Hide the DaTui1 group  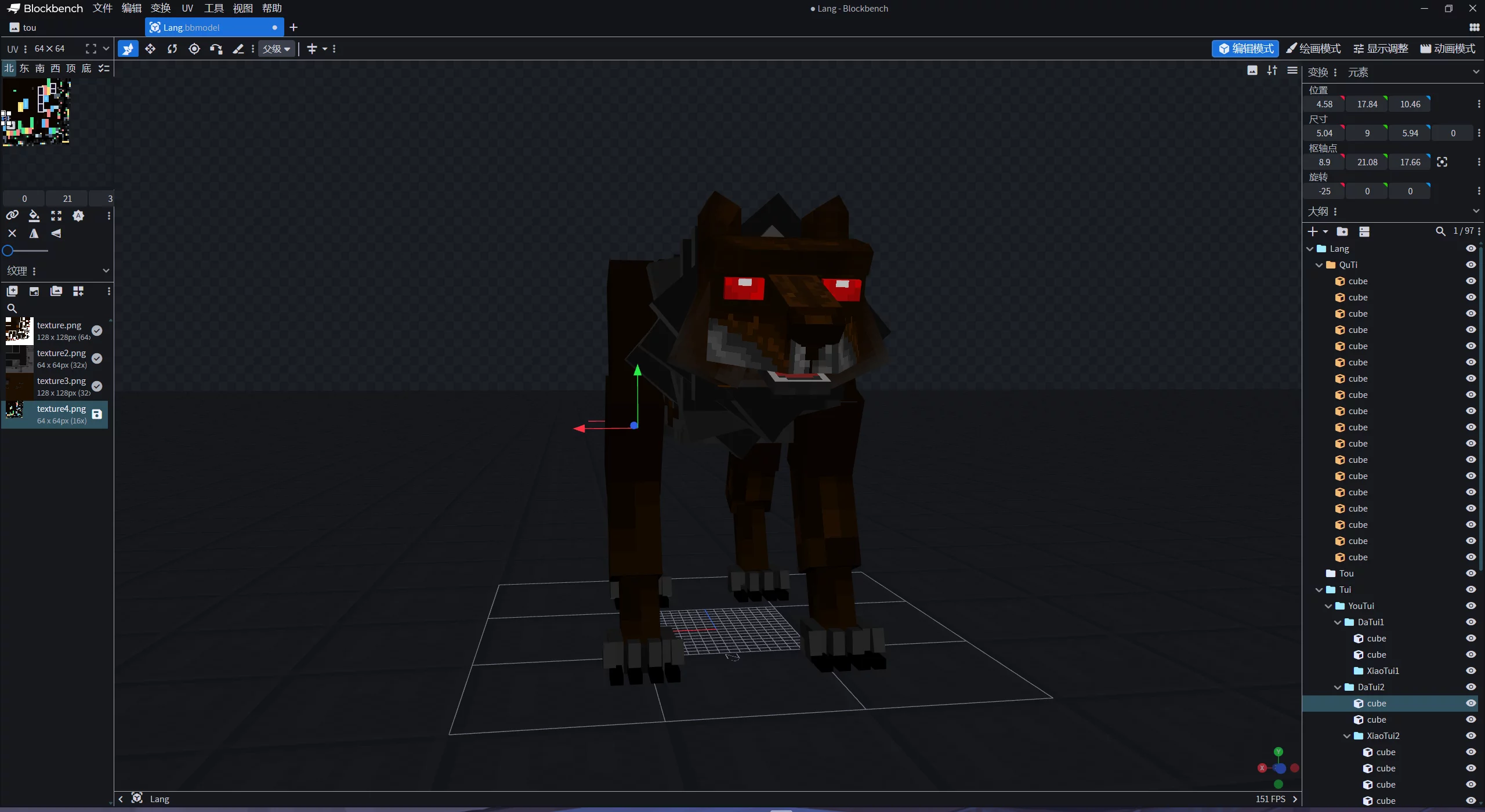pos(1470,622)
